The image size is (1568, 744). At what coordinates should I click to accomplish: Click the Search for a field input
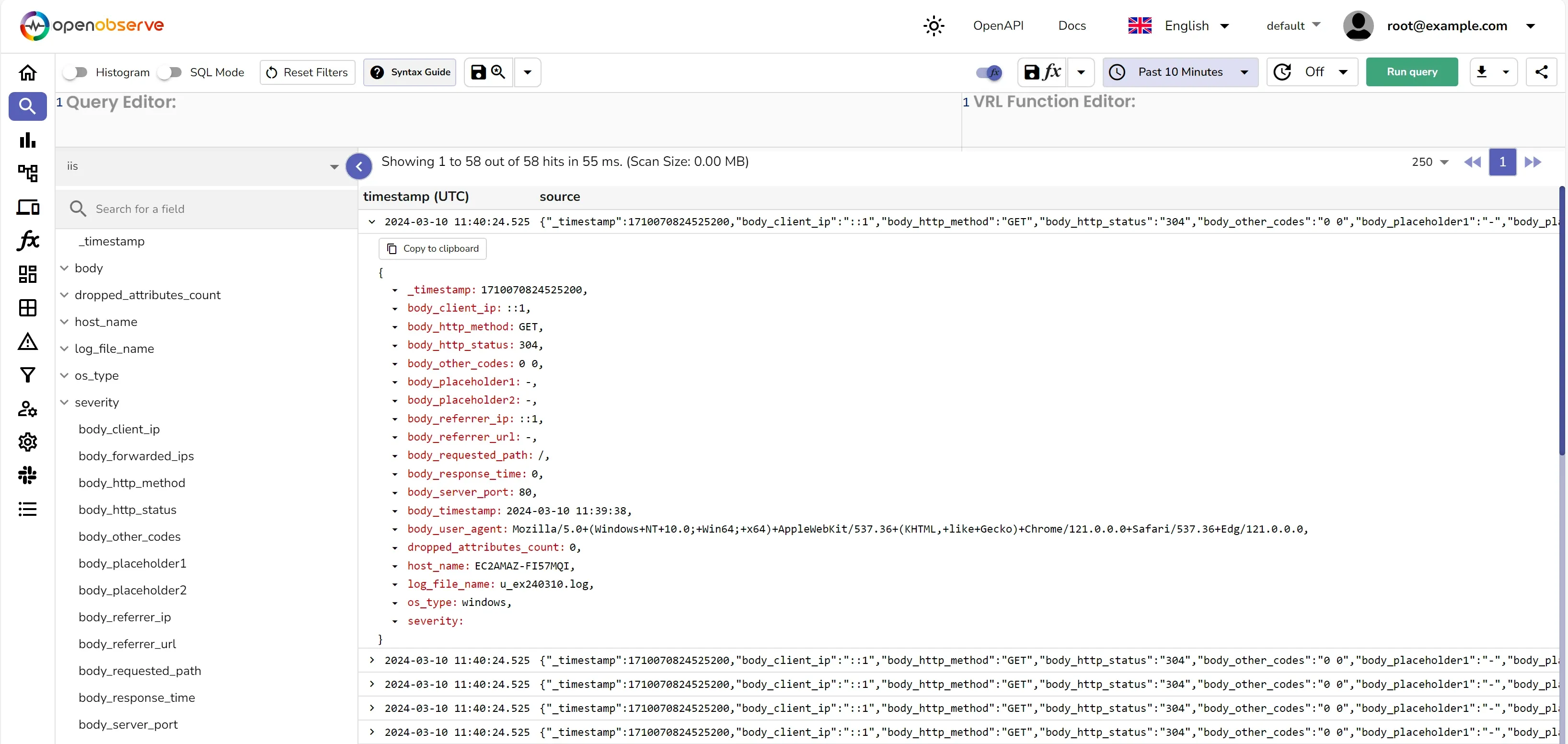[183, 208]
